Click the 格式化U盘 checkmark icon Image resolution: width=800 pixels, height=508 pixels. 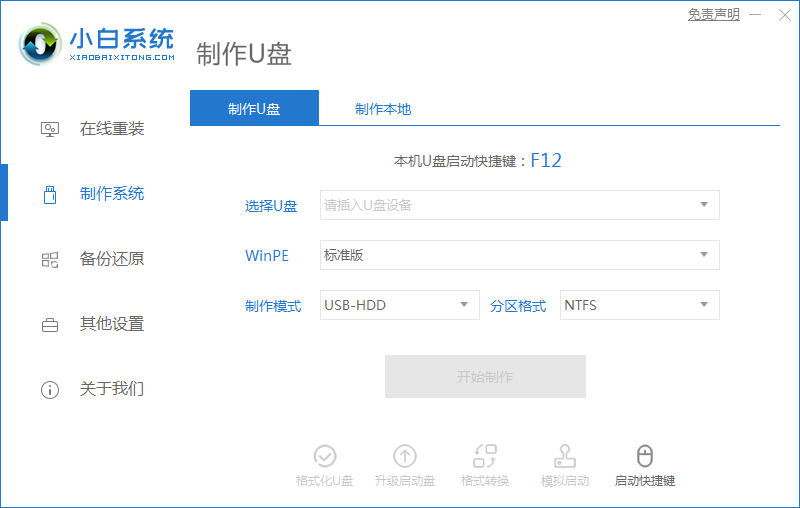coord(324,456)
